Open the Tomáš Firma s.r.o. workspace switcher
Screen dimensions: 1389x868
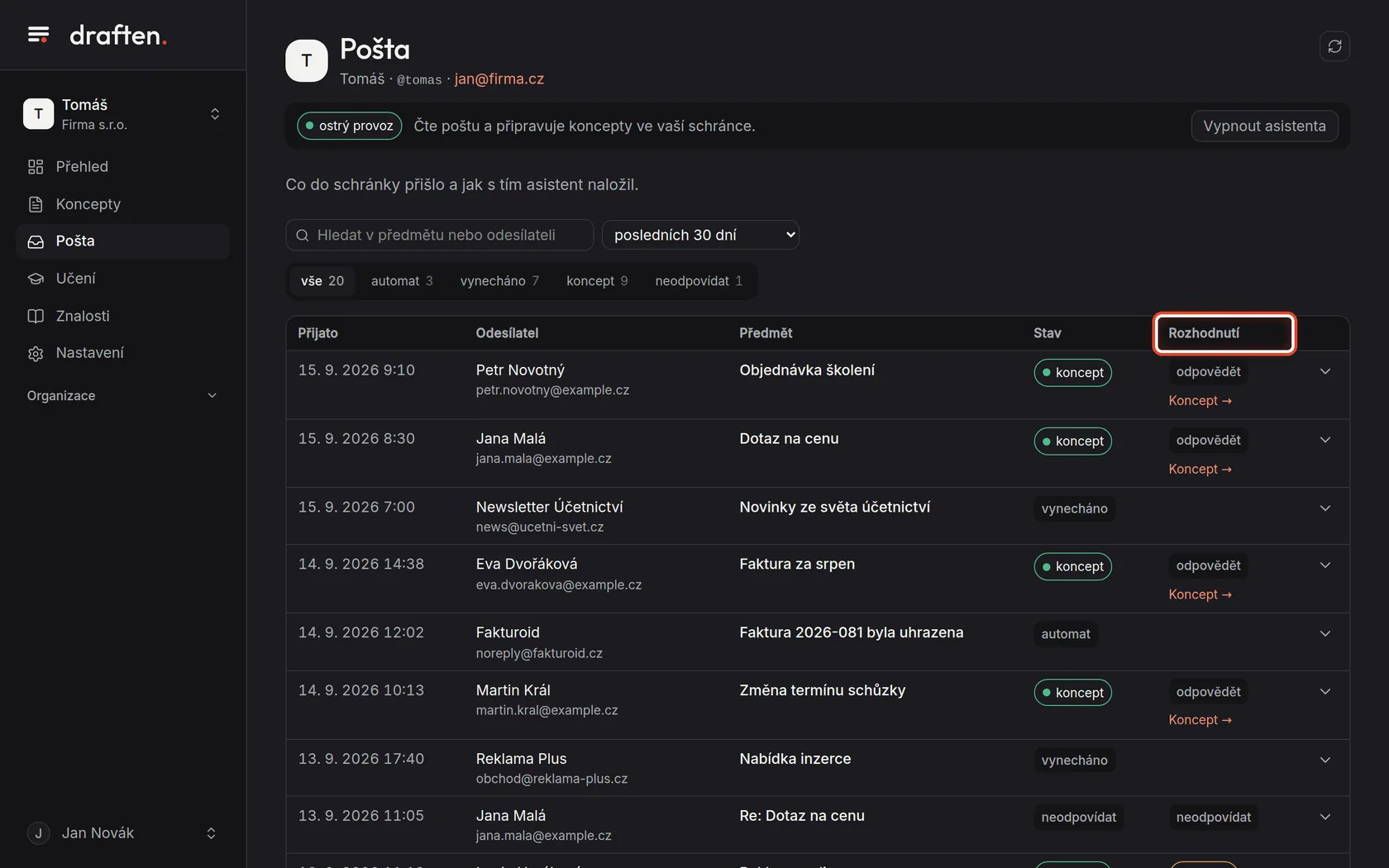click(x=122, y=114)
